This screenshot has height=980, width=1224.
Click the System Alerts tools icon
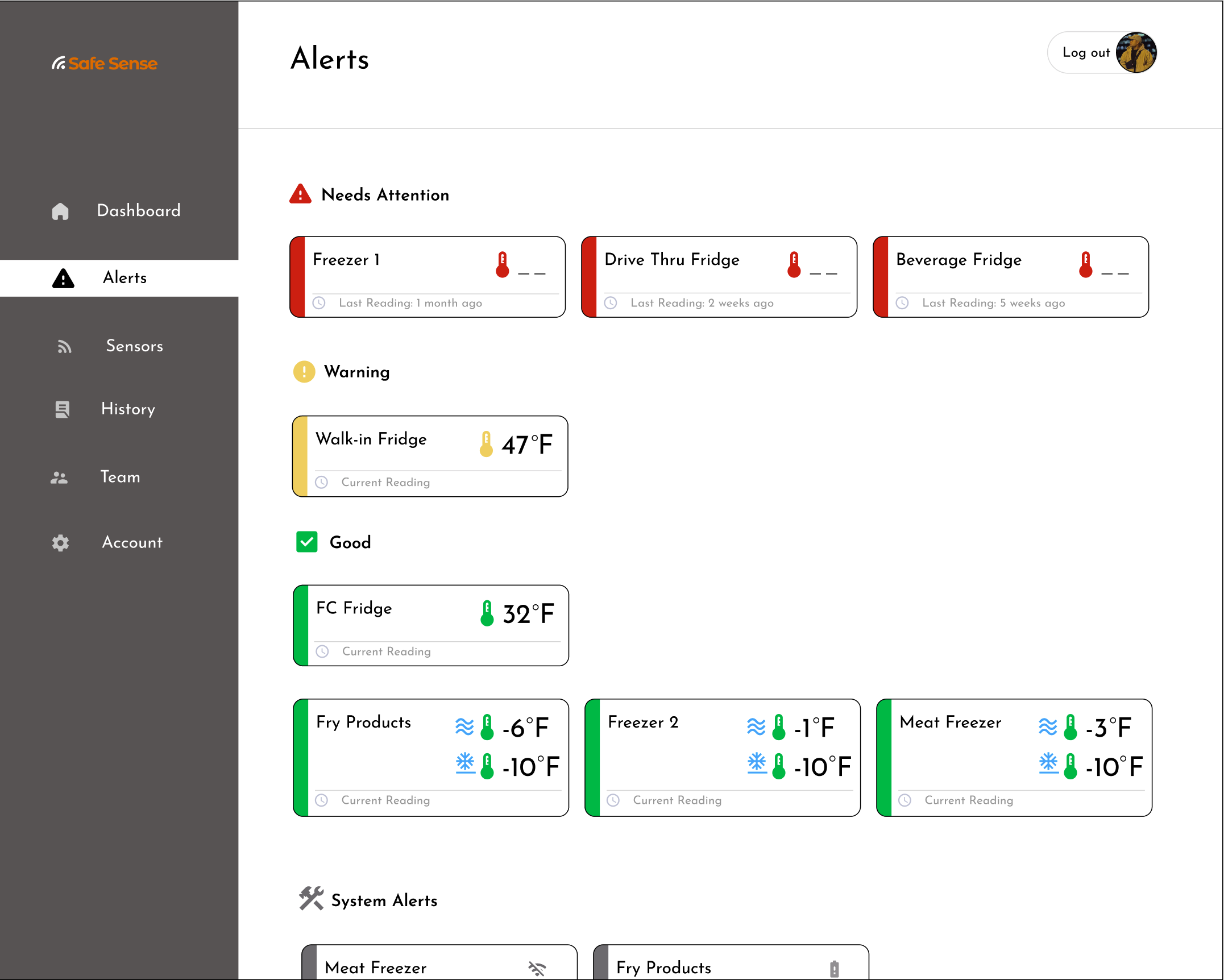[311, 899]
